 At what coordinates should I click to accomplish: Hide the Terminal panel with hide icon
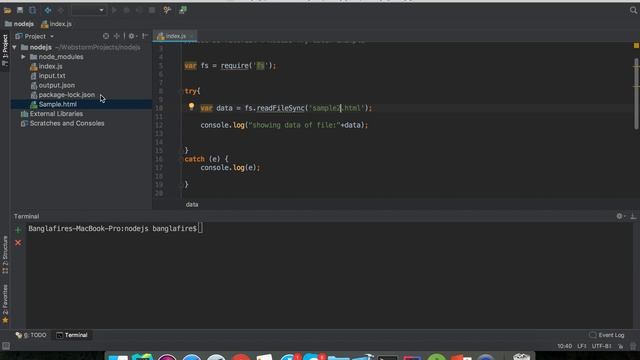(x=633, y=216)
